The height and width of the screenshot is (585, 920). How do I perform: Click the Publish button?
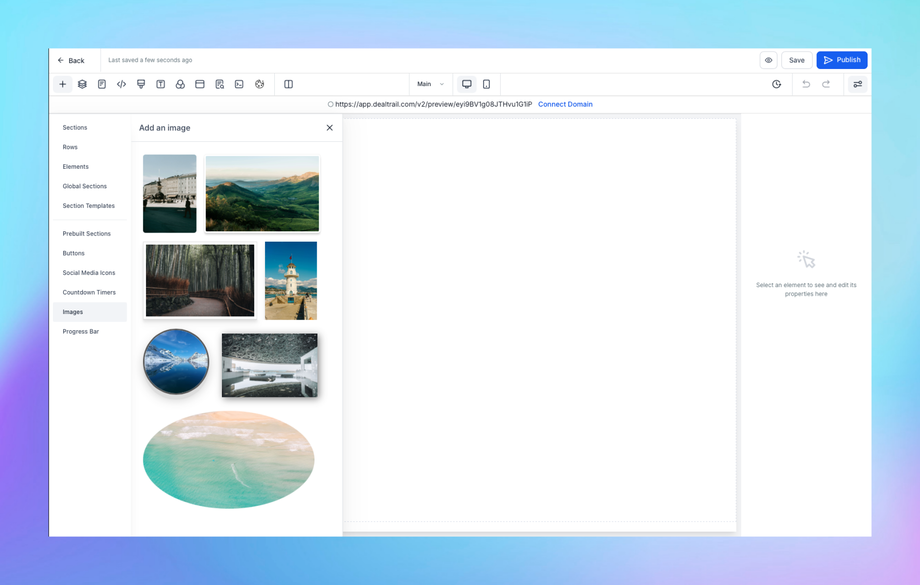tap(841, 60)
